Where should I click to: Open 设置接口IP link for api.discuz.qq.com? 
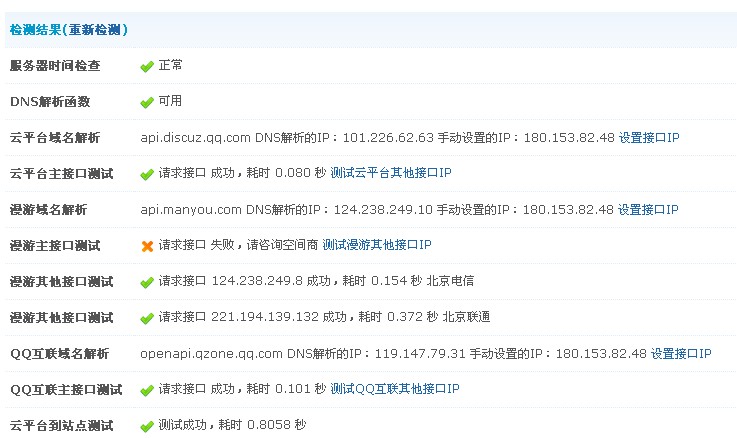649,138
